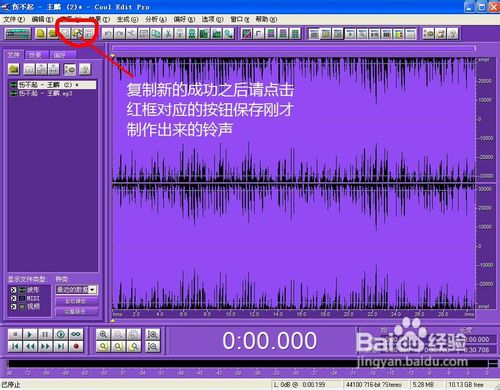
Task: Enable loop playback with the infinity button
Action: click(x=76, y=334)
